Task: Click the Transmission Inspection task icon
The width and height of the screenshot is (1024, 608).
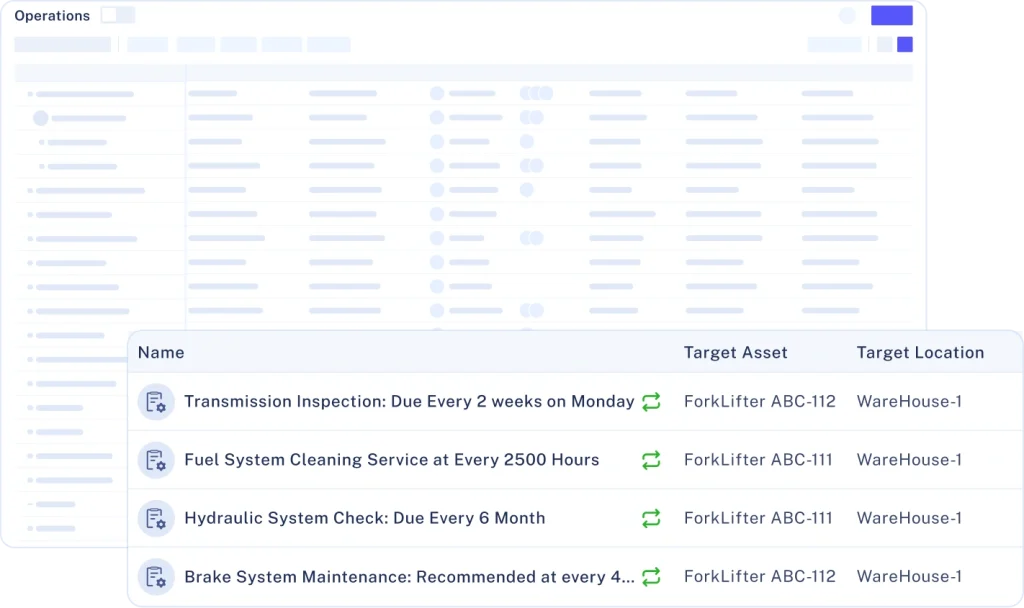Action: (x=155, y=402)
